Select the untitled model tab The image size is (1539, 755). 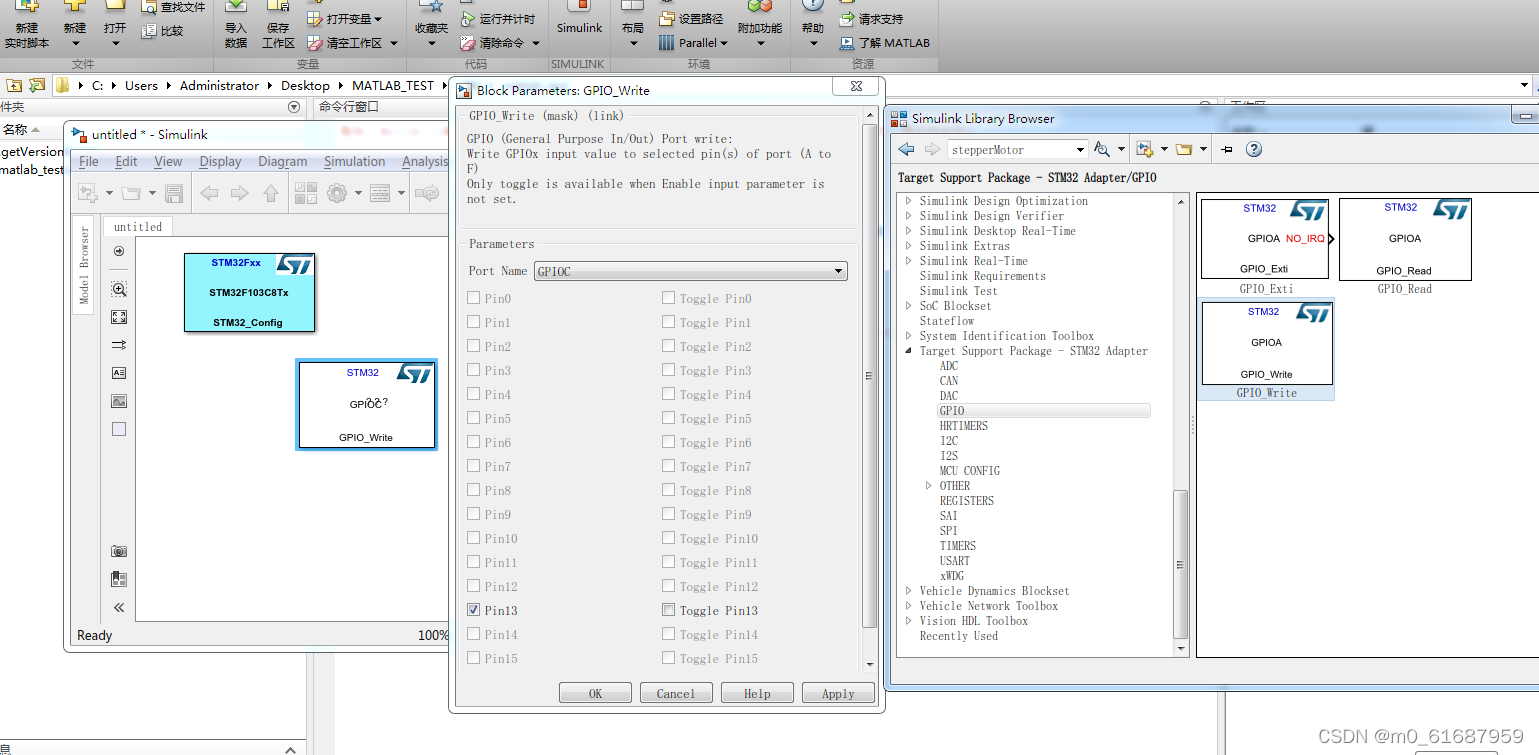138,227
